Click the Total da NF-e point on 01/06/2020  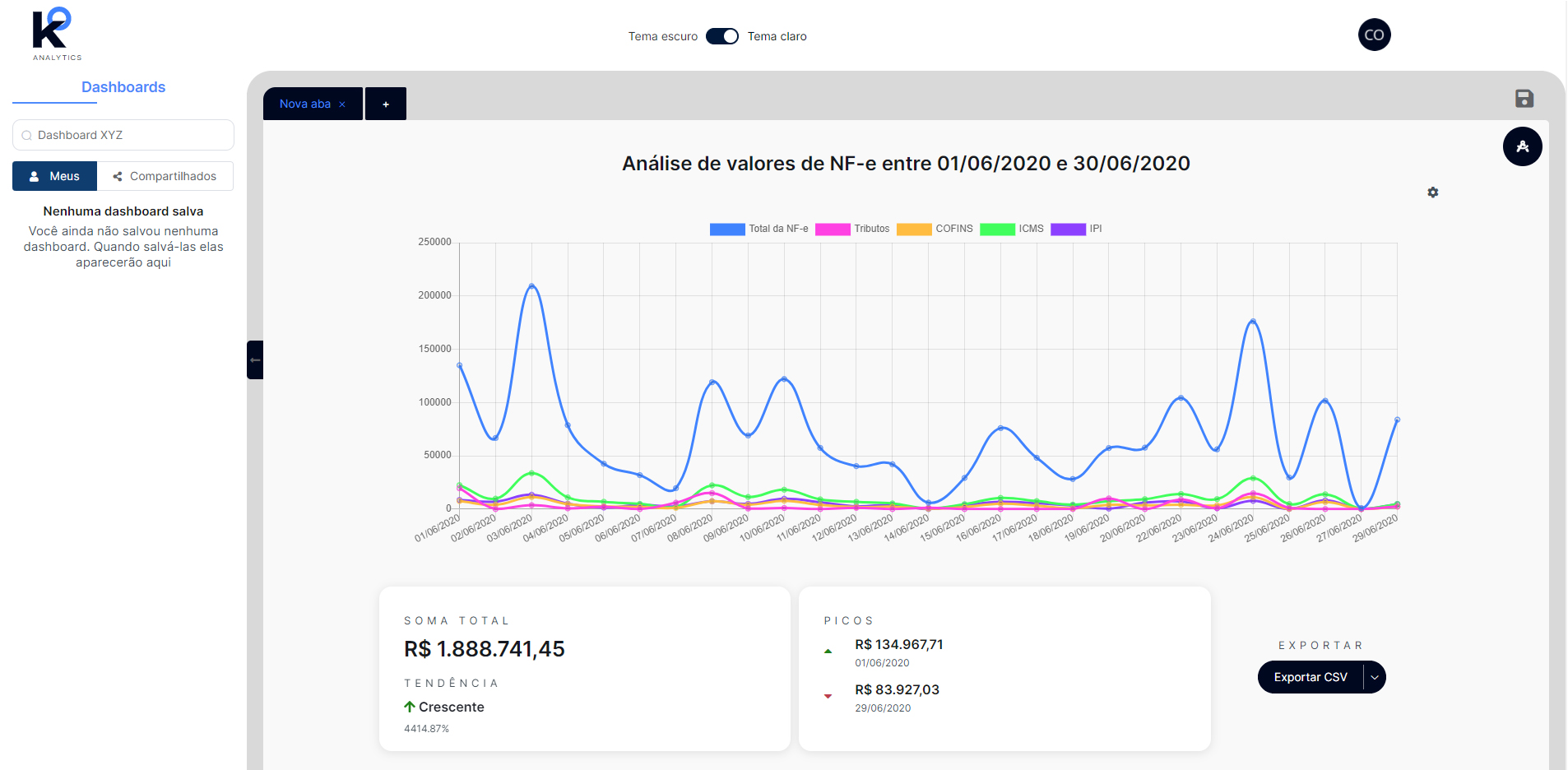point(459,365)
